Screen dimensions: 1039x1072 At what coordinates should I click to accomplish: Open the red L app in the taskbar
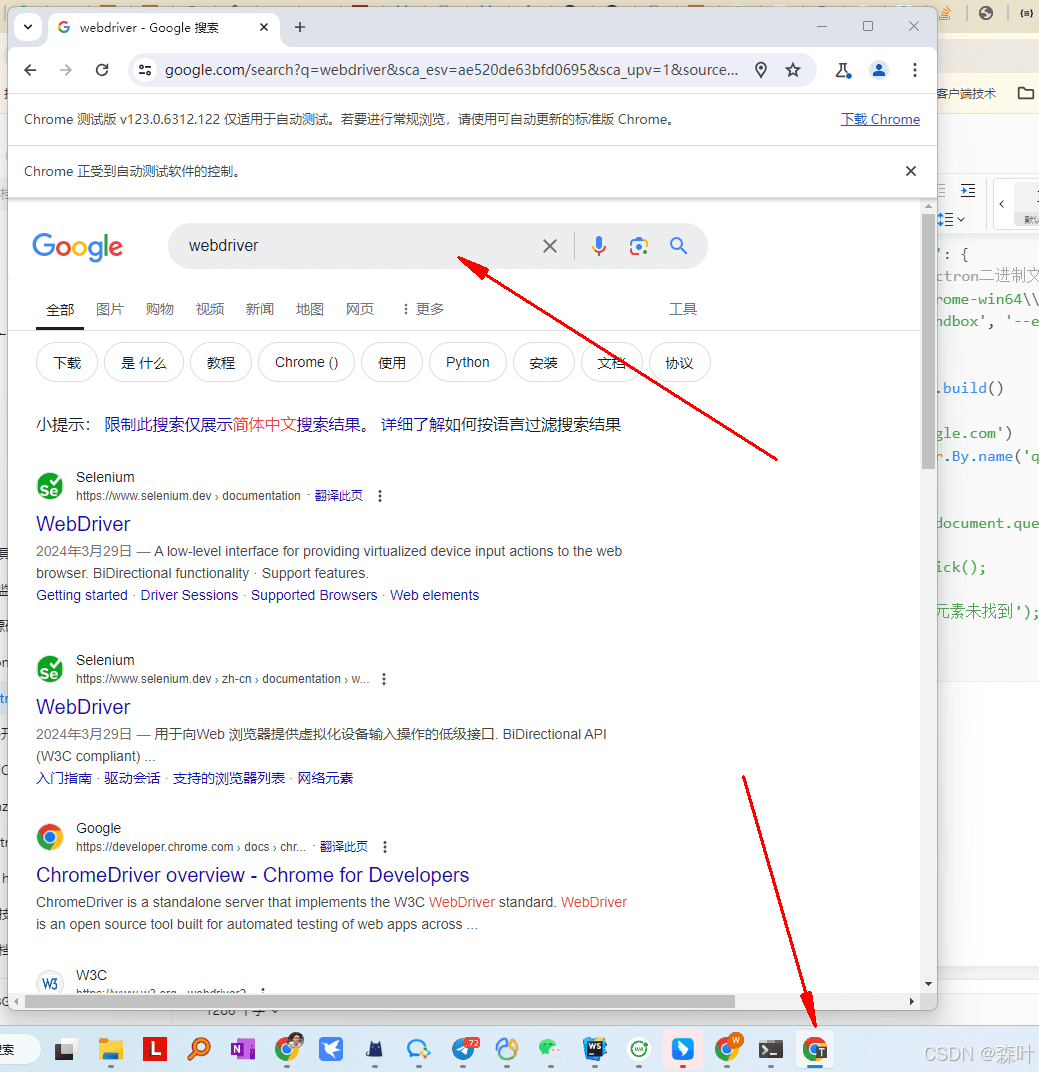pos(155,1049)
